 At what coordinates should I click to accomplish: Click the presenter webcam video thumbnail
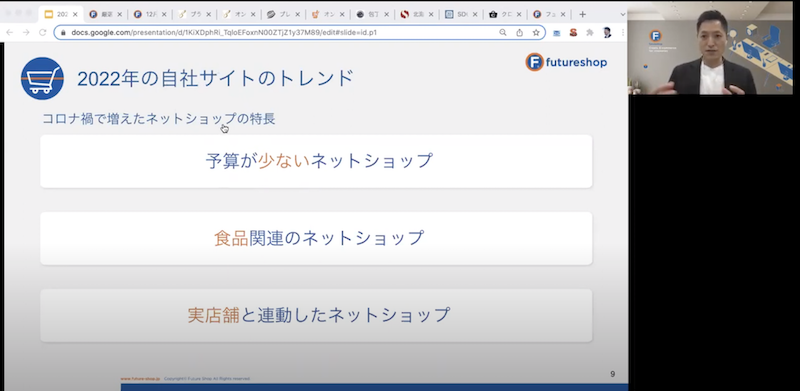coord(713,48)
